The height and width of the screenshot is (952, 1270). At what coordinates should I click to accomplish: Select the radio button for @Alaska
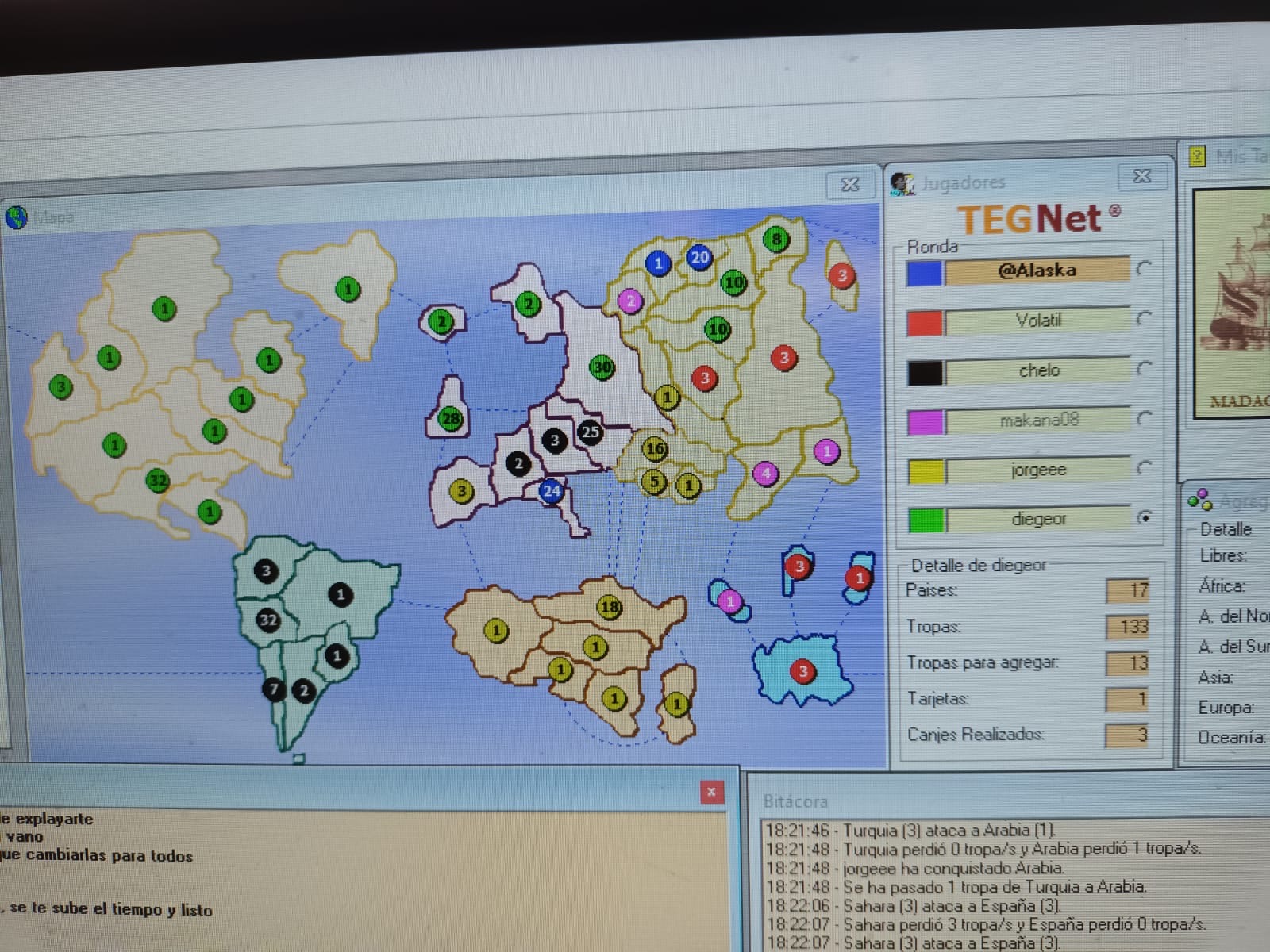point(1144,269)
